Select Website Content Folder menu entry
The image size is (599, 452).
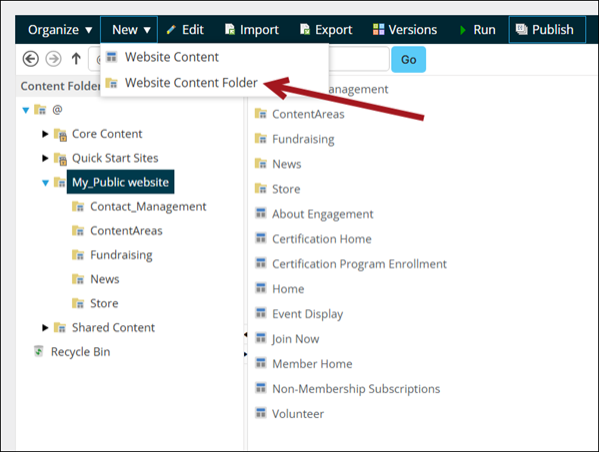click(181, 83)
